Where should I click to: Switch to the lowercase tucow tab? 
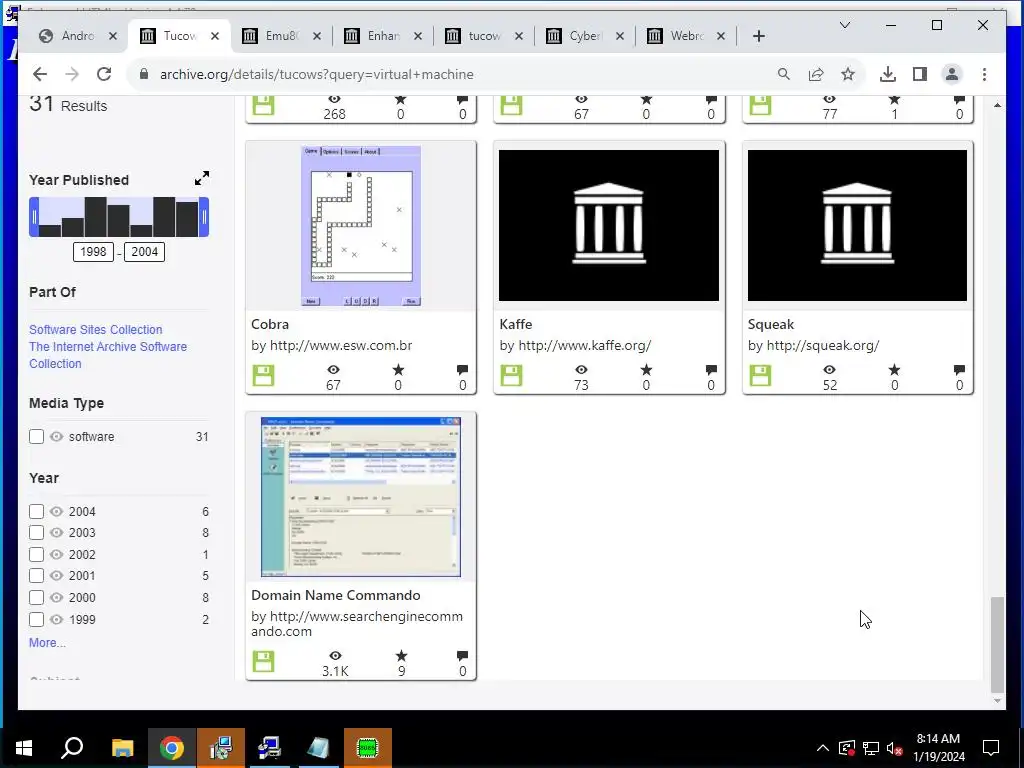pos(484,36)
